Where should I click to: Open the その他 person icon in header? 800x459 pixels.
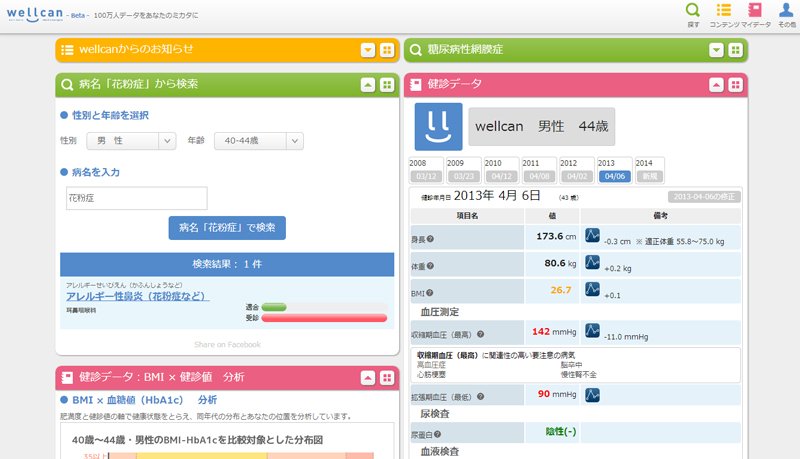786,10
